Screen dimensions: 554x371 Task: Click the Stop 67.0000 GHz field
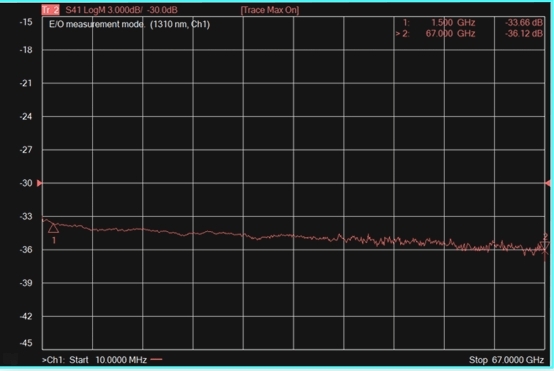[x=506, y=360]
